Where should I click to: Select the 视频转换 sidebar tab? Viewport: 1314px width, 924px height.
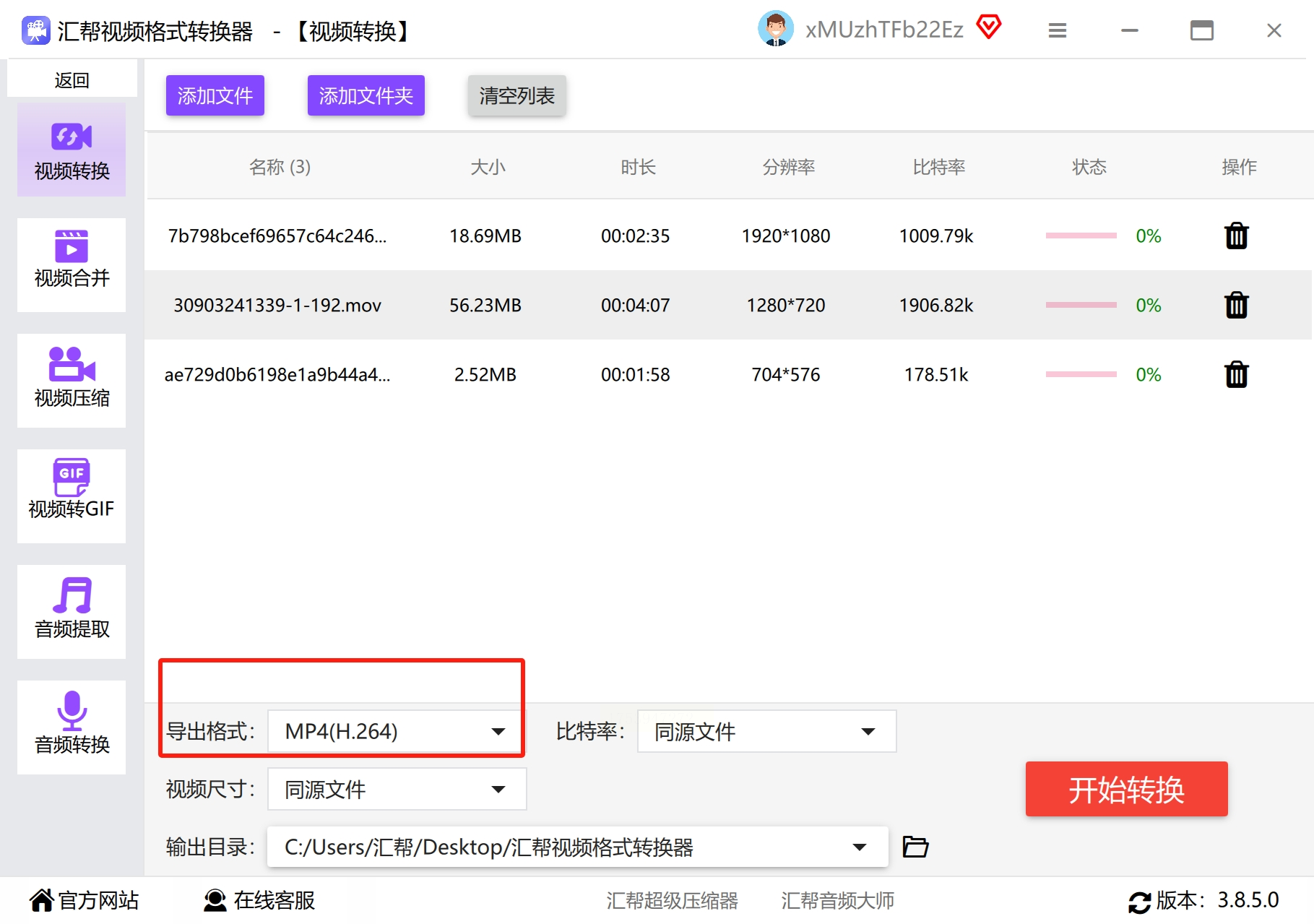[x=72, y=150]
